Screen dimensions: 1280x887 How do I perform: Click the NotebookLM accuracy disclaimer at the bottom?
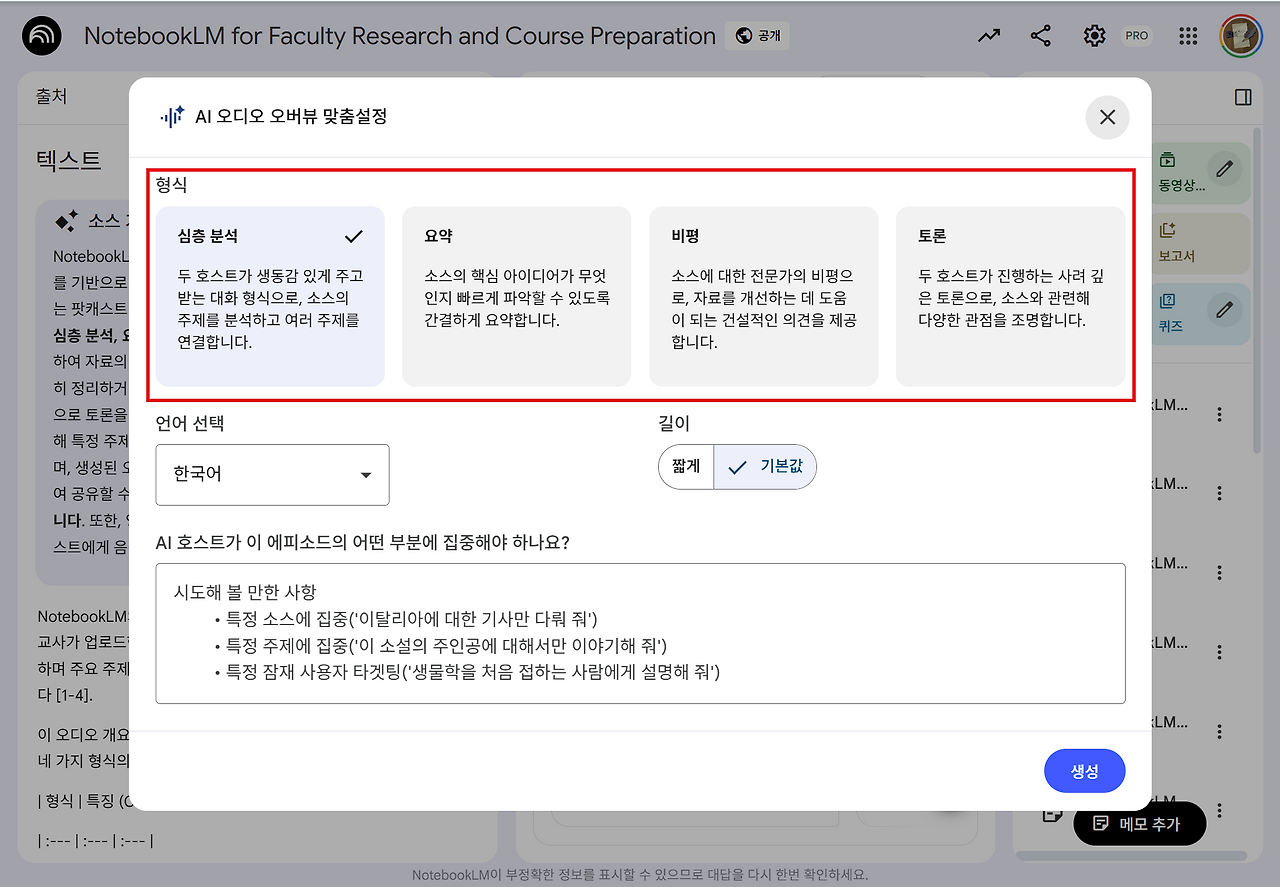(x=640, y=875)
